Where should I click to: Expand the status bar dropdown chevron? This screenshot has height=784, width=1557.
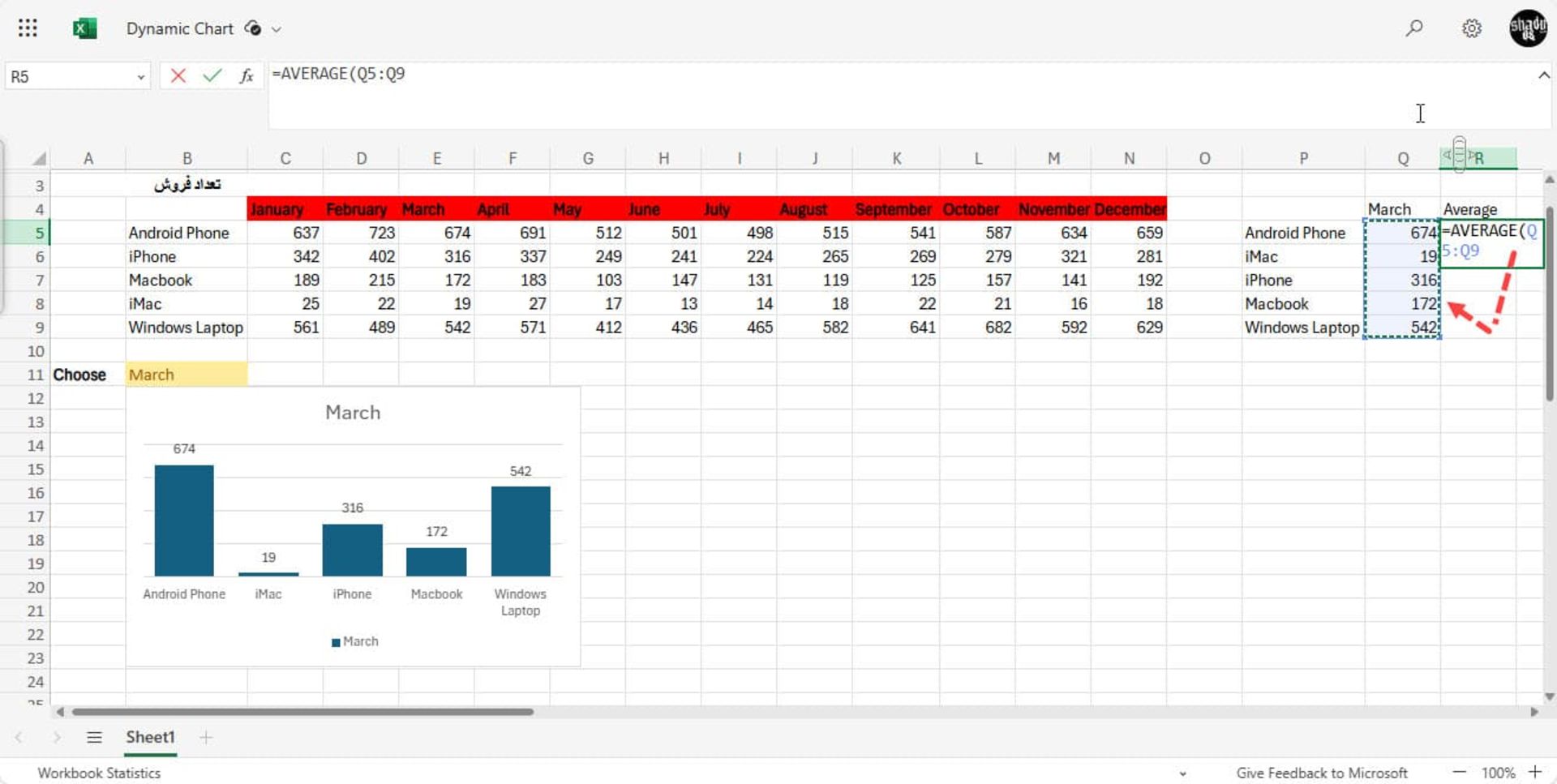1182,773
